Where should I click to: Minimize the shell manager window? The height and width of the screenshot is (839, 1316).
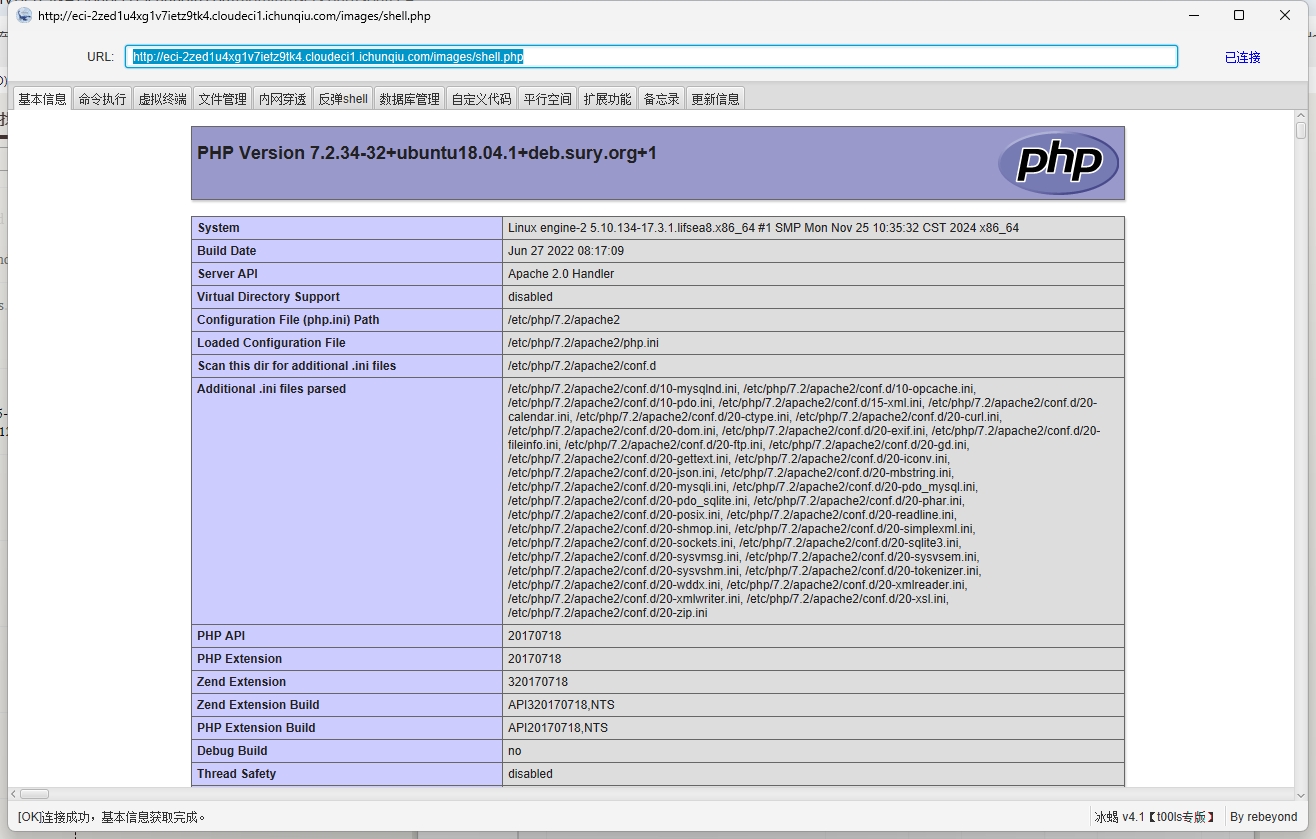1193,15
